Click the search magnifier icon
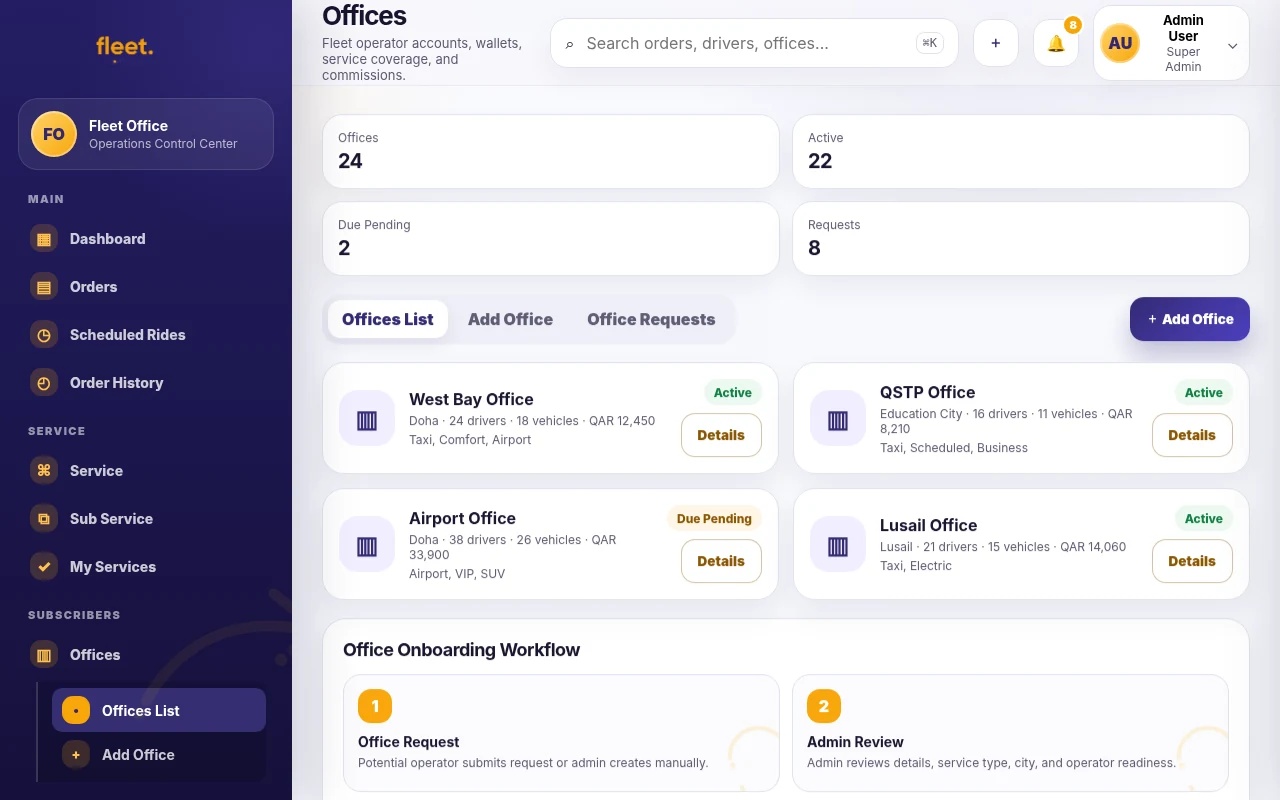1280x800 pixels. click(x=570, y=44)
